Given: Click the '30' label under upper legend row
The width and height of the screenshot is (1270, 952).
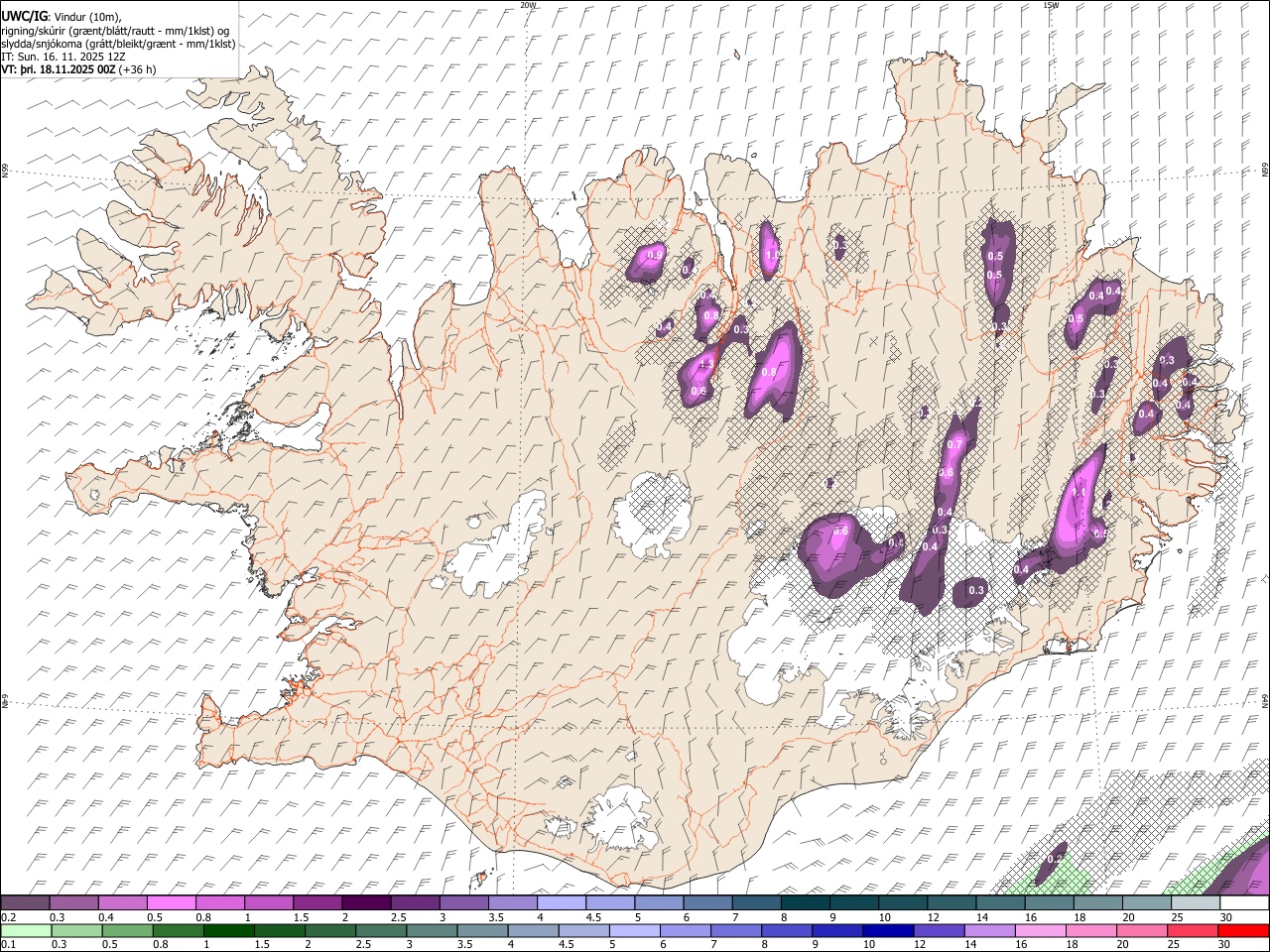Looking at the screenshot, I should (x=1226, y=917).
